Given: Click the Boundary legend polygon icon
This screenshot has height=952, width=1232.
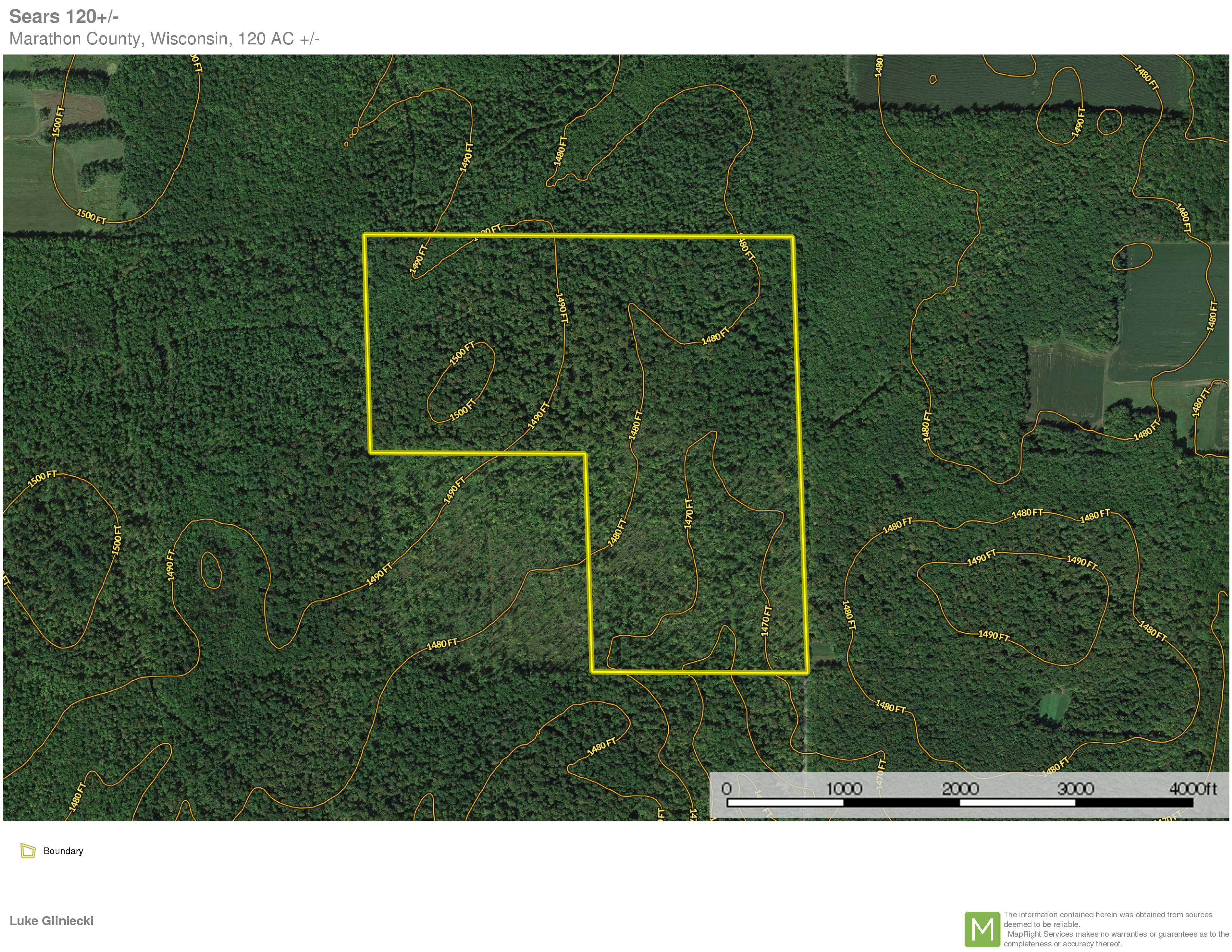Looking at the screenshot, I should coord(28,850).
